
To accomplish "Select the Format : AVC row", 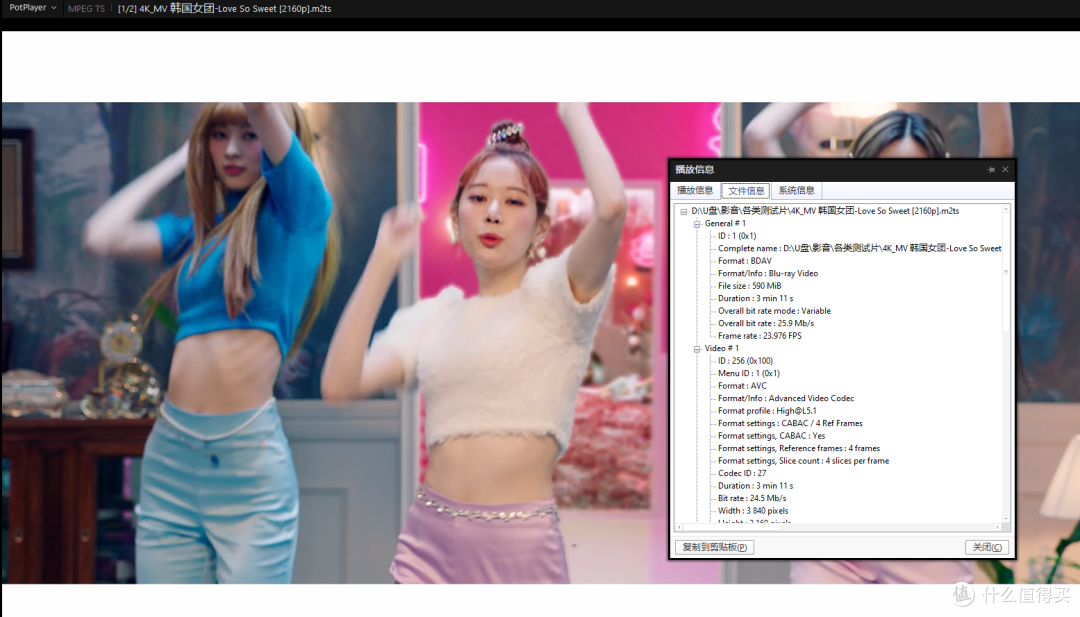I will (742, 386).
